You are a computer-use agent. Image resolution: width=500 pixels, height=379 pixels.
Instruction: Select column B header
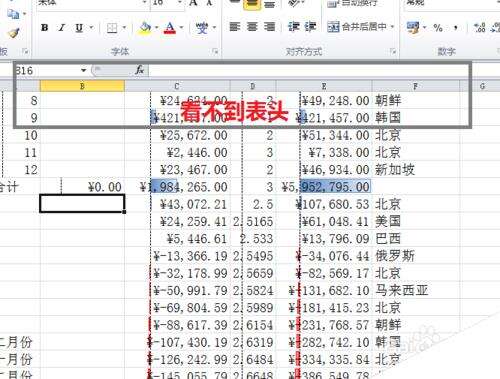(82, 86)
